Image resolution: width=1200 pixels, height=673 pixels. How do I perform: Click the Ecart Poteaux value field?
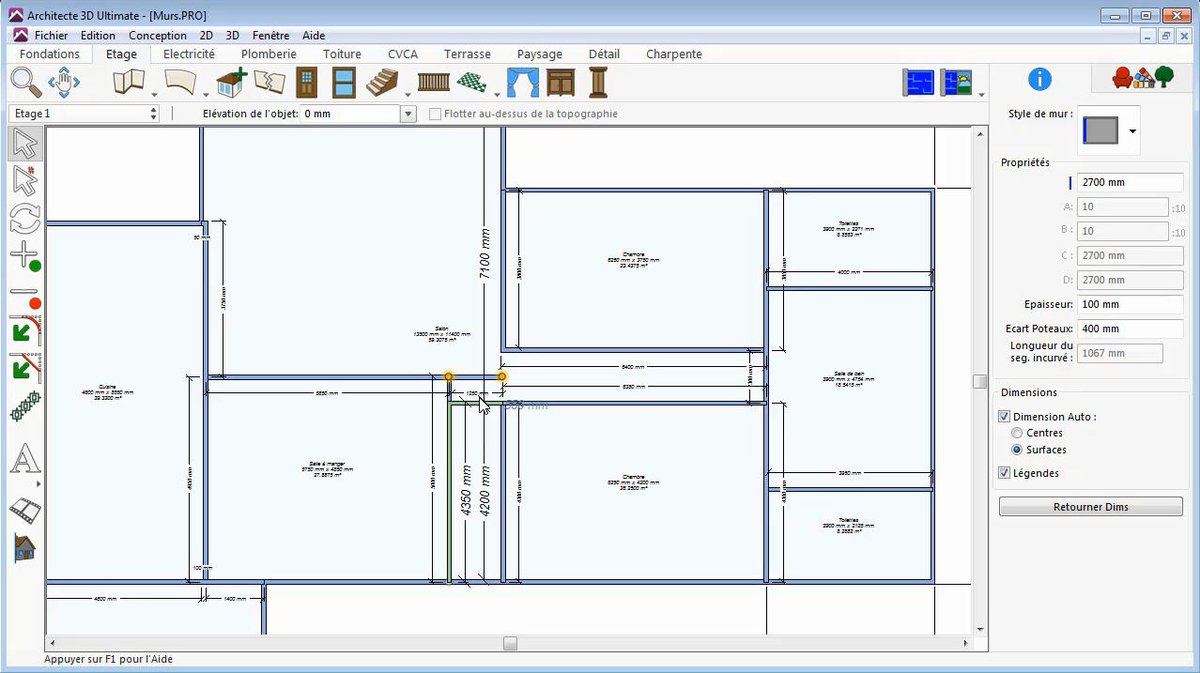point(1130,328)
